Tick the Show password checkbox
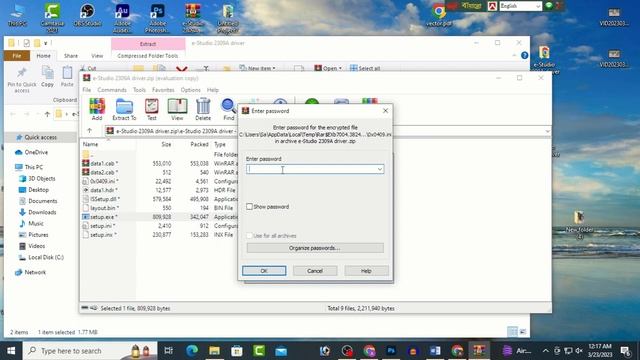 point(249,207)
